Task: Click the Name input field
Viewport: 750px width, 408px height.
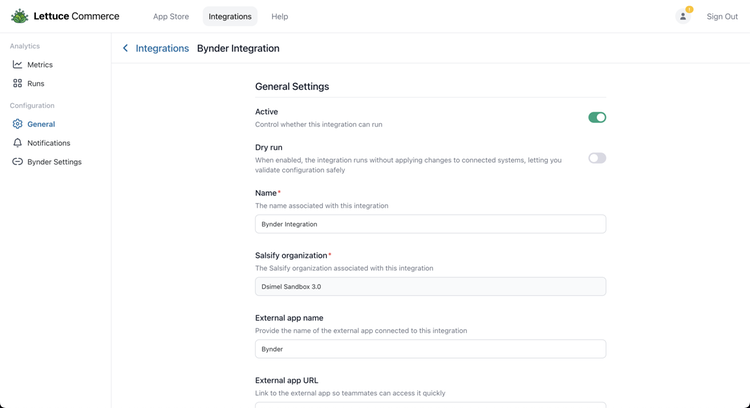Action: [x=430, y=224]
